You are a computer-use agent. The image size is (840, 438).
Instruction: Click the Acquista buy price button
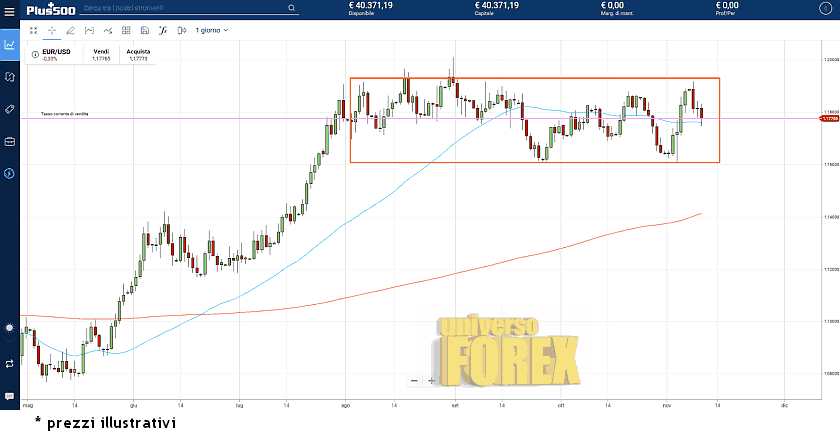pos(138,54)
